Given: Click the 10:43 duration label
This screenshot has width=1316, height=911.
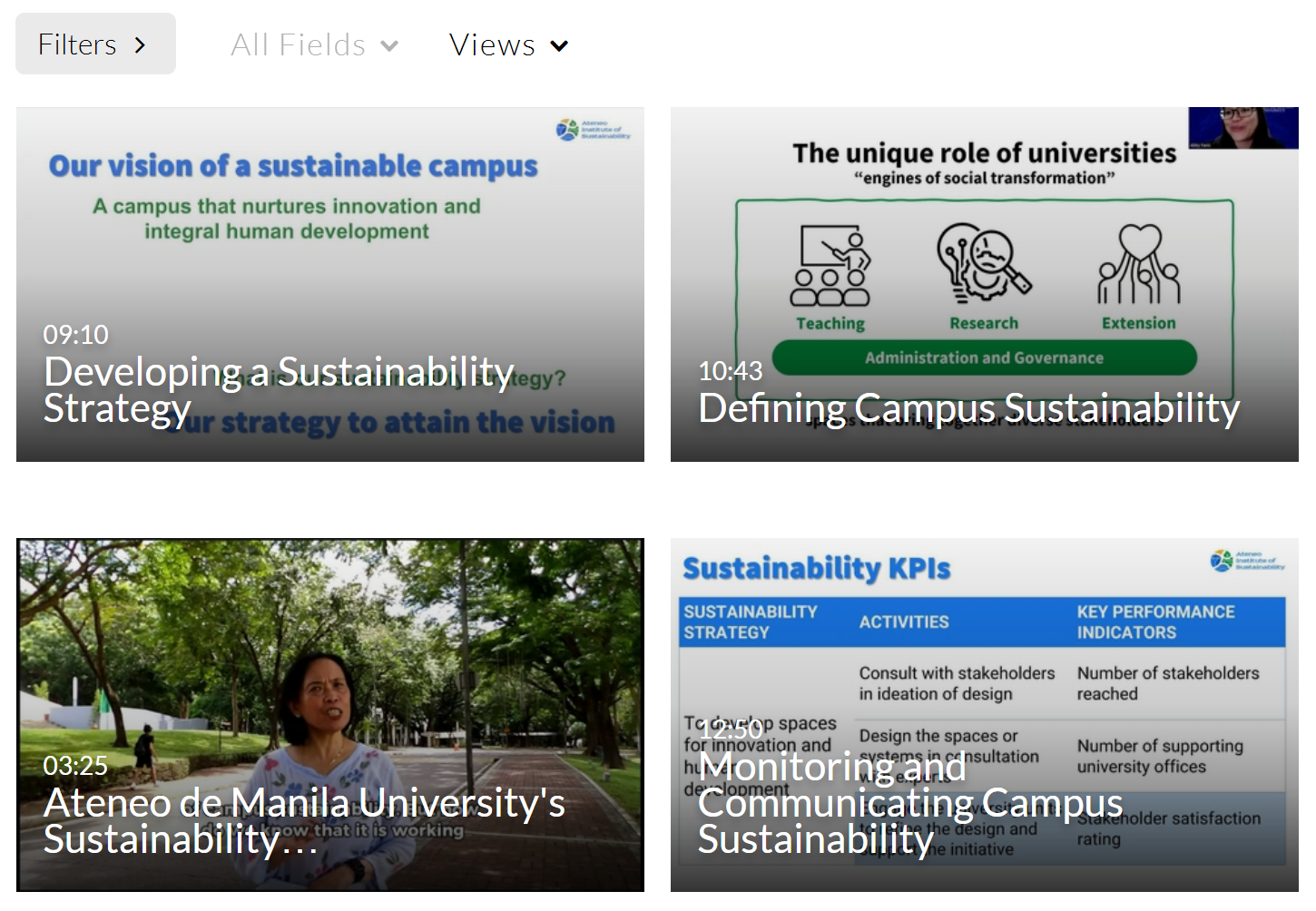Looking at the screenshot, I should pyautogui.click(x=731, y=370).
